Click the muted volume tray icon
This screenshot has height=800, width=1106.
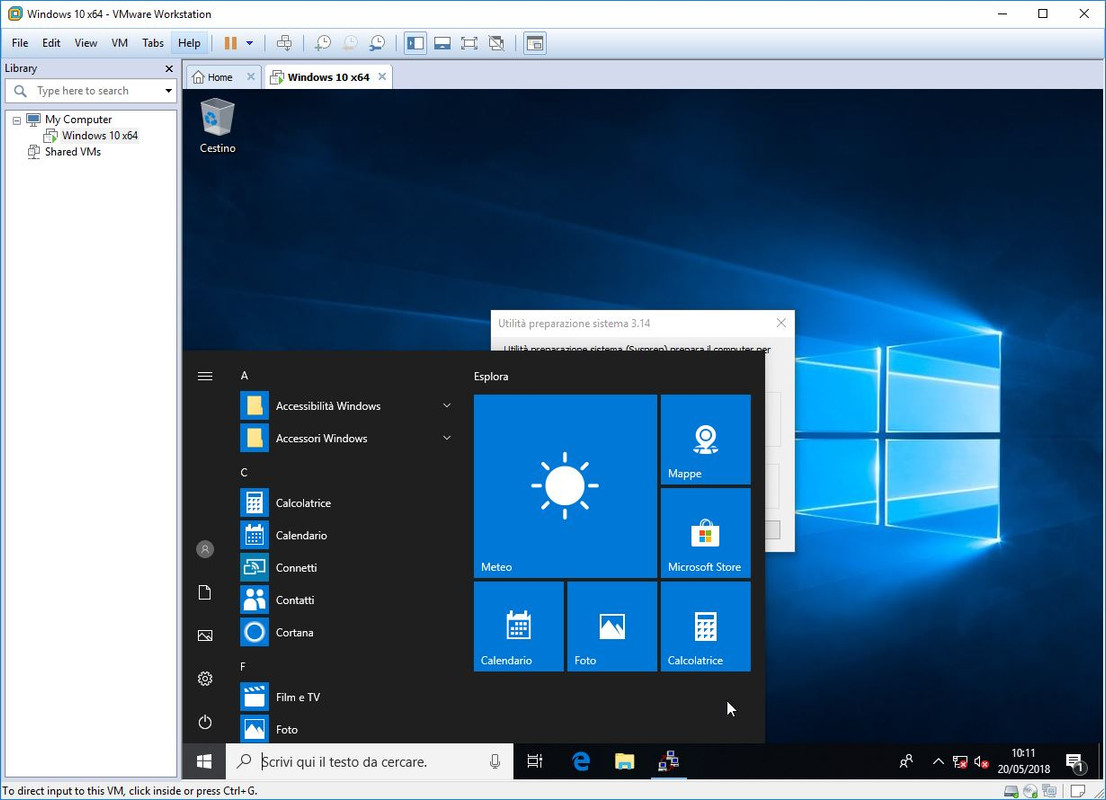pos(981,762)
